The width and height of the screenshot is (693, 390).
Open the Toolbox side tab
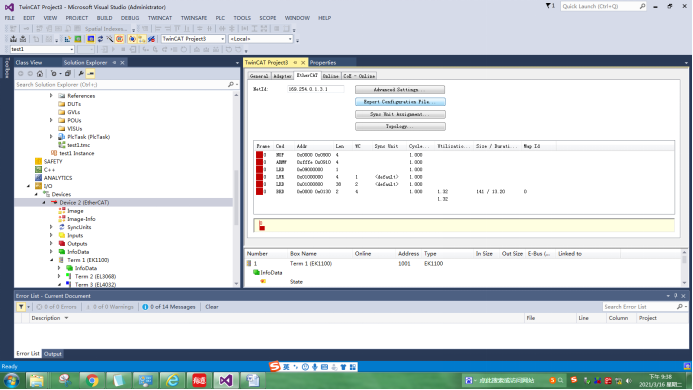(7, 68)
